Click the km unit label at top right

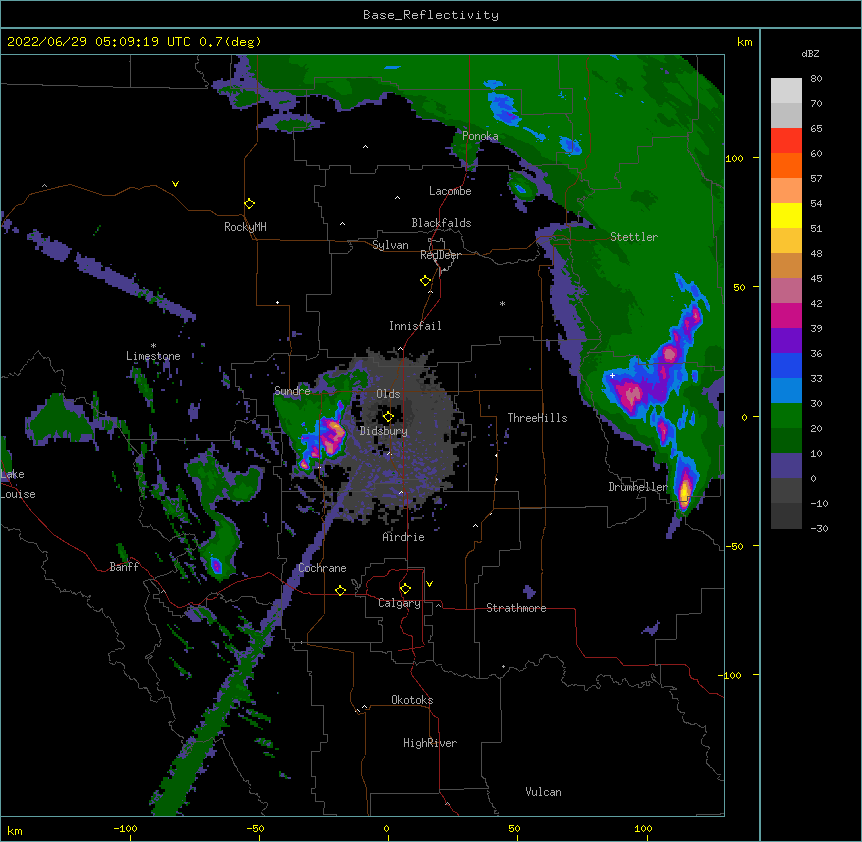[x=744, y=42]
